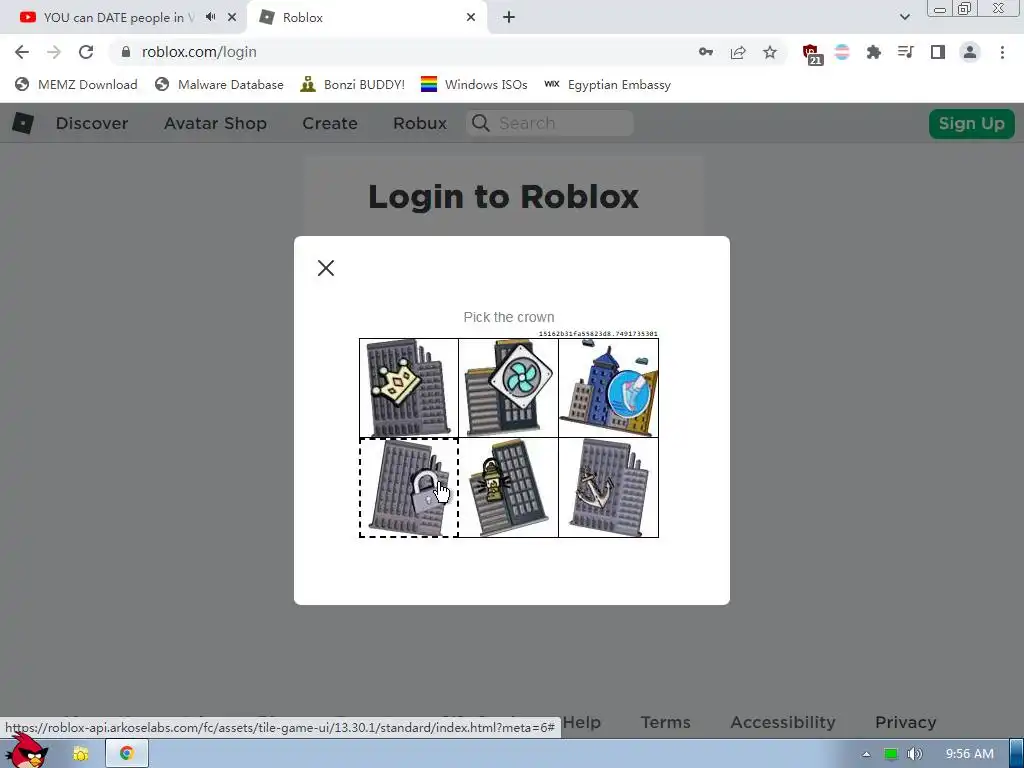This screenshot has width=1024, height=768.
Task: Close the YouTube tab
Action: 232,18
